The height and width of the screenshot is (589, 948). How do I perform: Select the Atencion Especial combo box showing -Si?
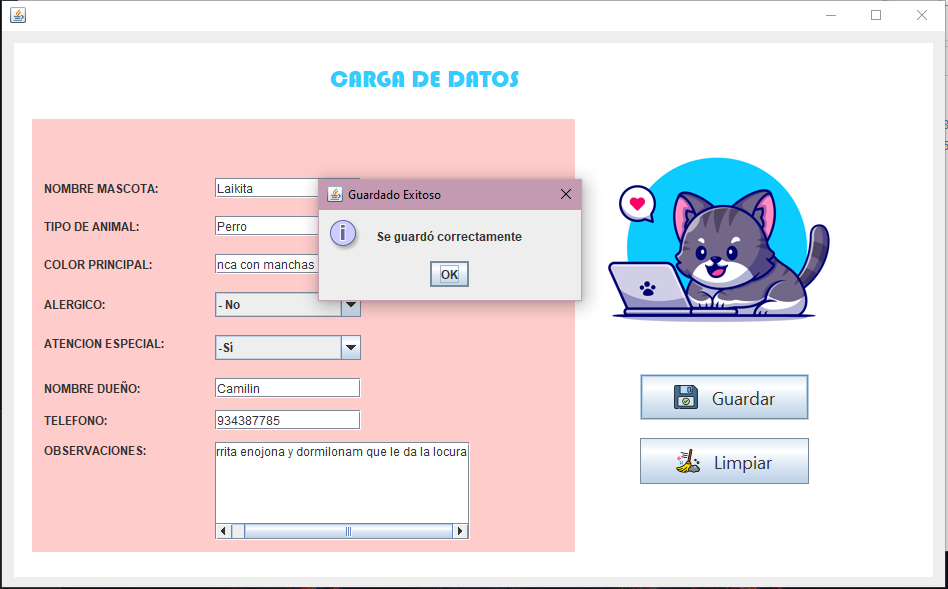pyautogui.click(x=278, y=347)
